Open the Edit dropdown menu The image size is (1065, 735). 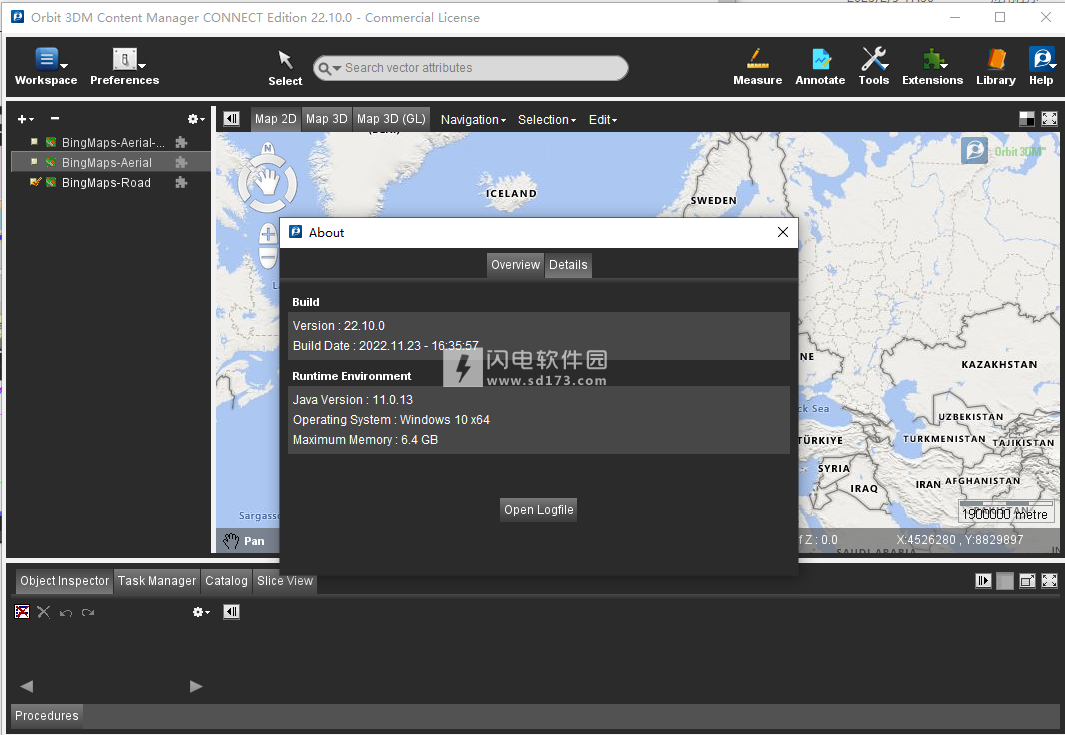click(x=602, y=120)
